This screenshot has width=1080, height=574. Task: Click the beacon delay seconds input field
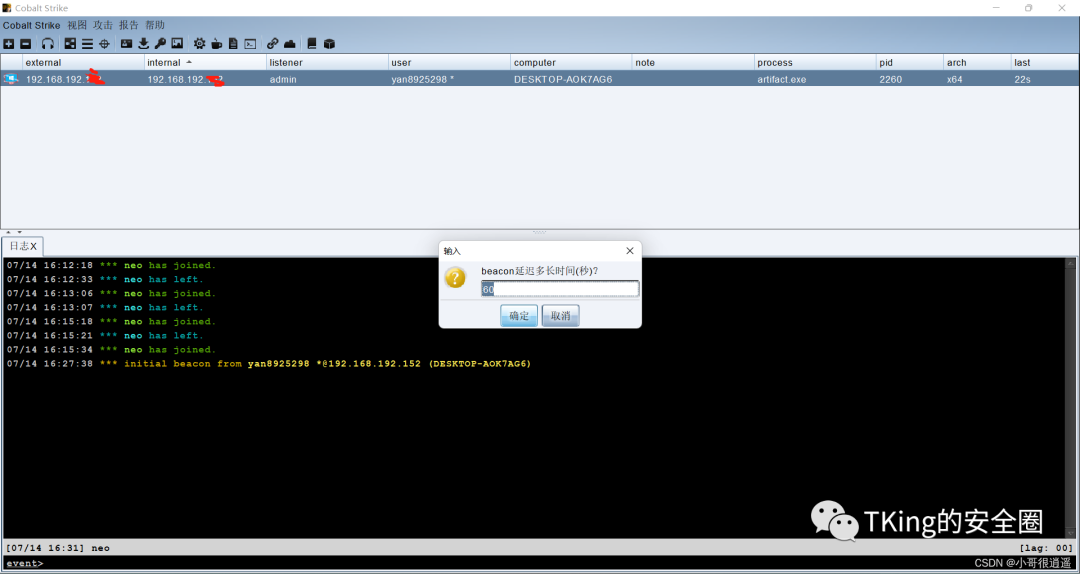(x=560, y=289)
